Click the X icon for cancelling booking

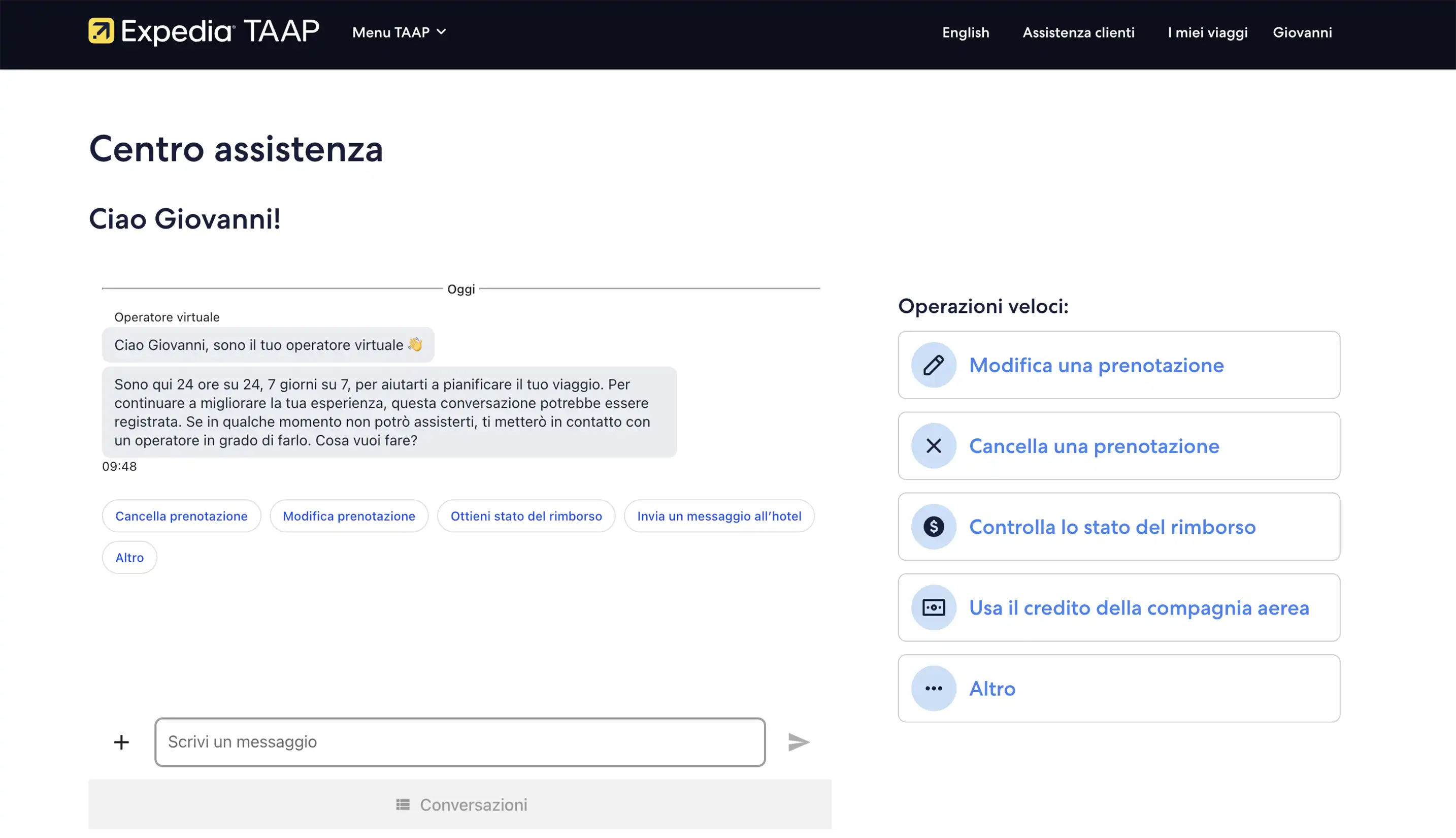(933, 445)
